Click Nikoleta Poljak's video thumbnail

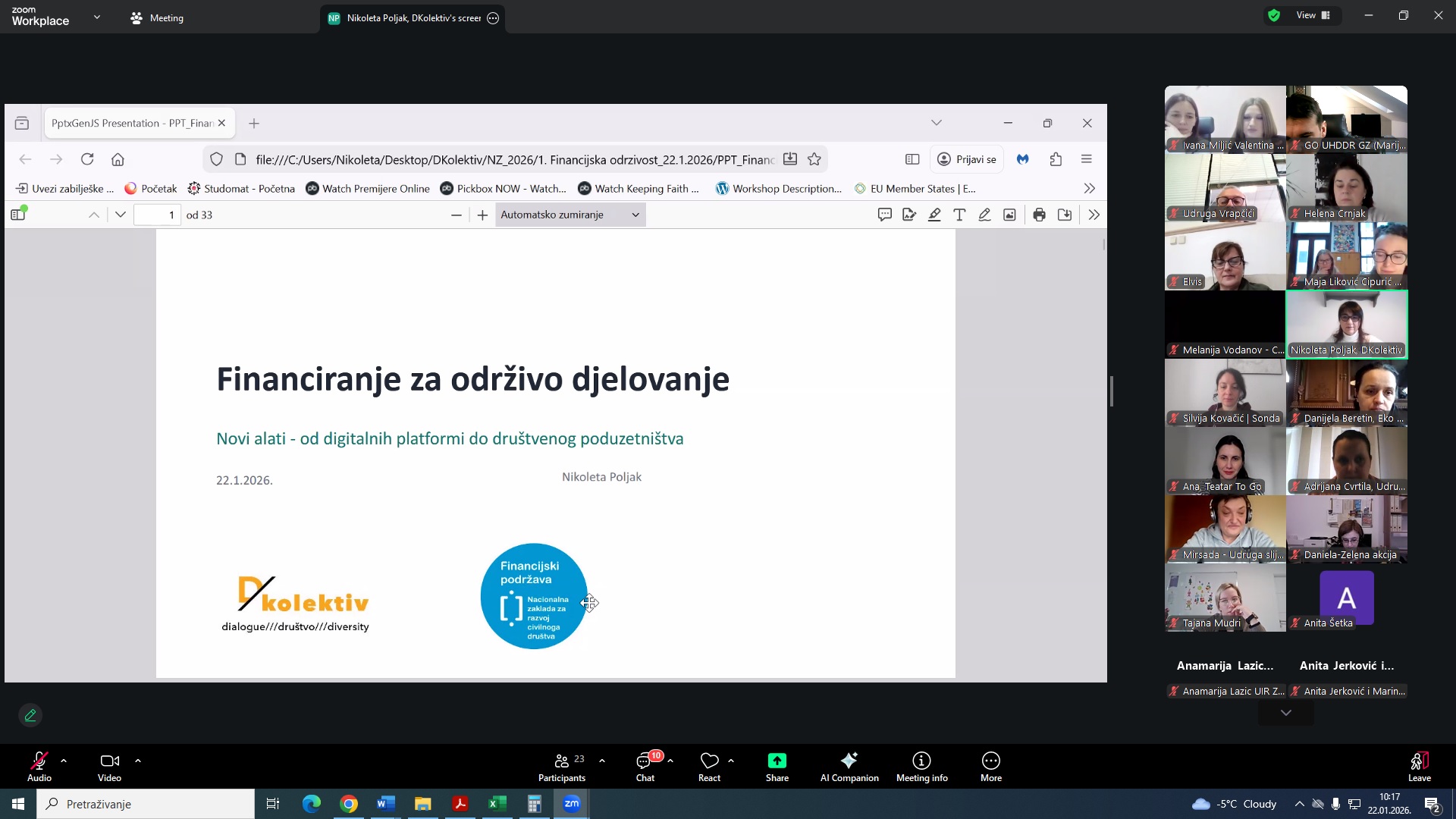[x=1347, y=324]
